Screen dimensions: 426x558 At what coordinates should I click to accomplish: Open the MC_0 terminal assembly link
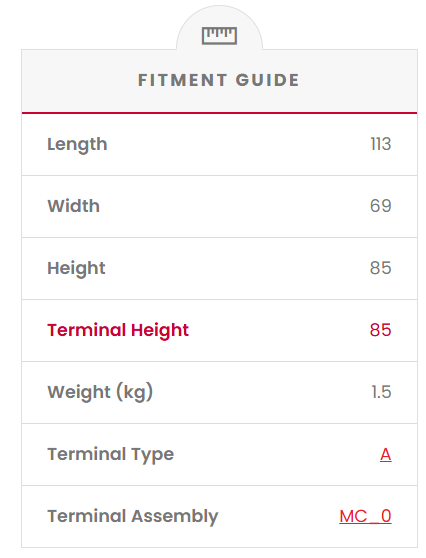click(x=365, y=516)
